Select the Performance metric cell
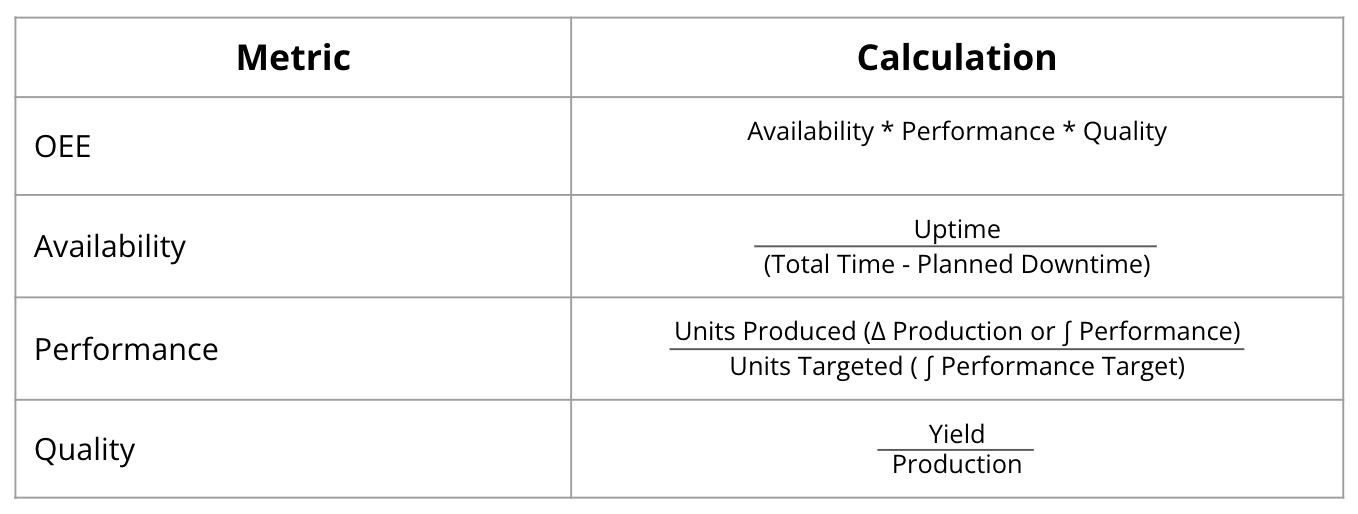This screenshot has height=514, width=1358. pyautogui.click(x=126, y=349)
